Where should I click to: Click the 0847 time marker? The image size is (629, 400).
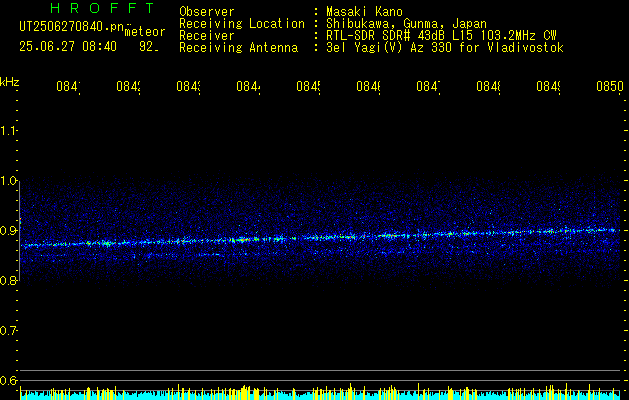[428, 86]
